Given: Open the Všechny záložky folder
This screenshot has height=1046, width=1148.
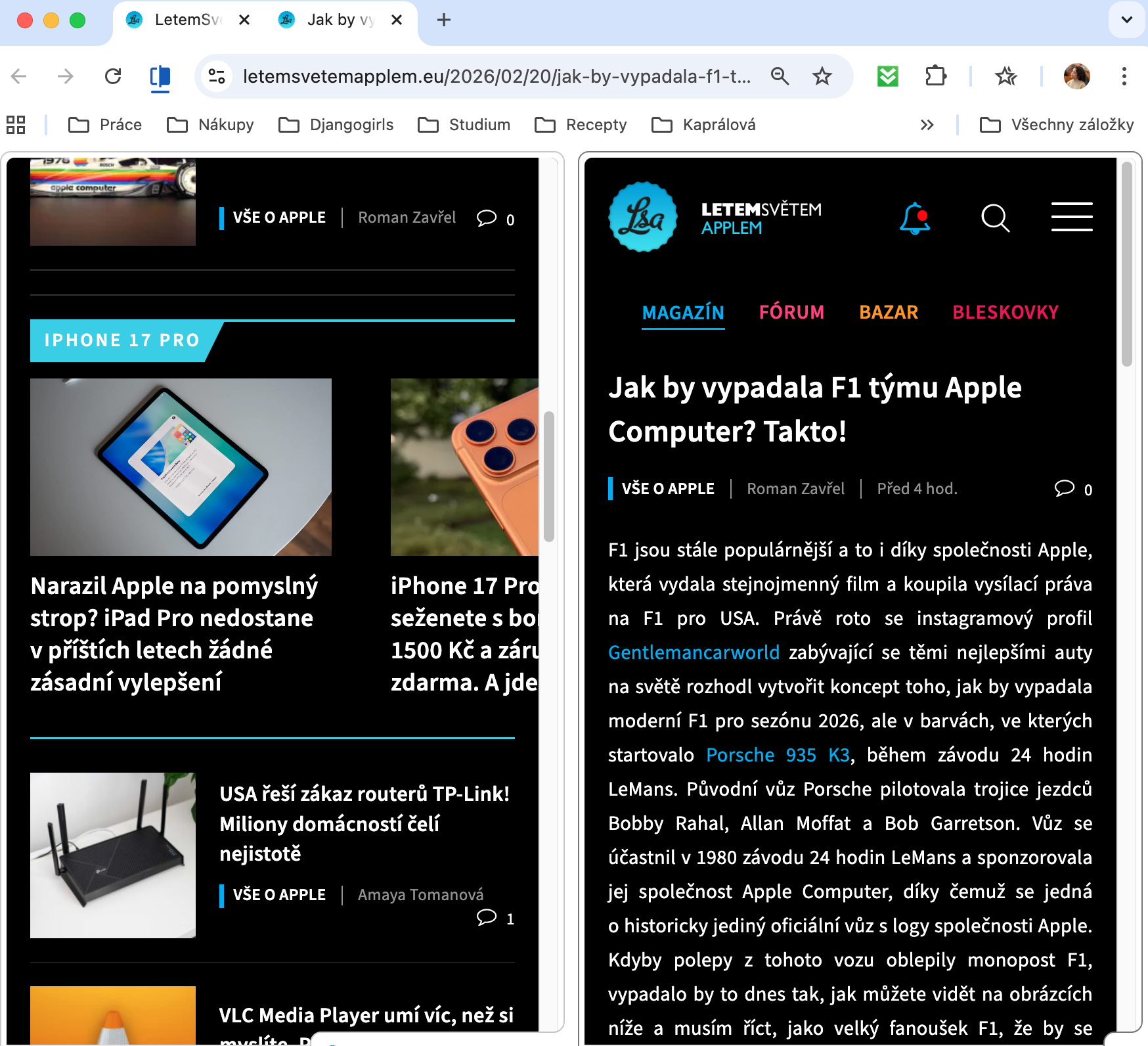Looking at the screenshot, I should tap(1057, 125).
